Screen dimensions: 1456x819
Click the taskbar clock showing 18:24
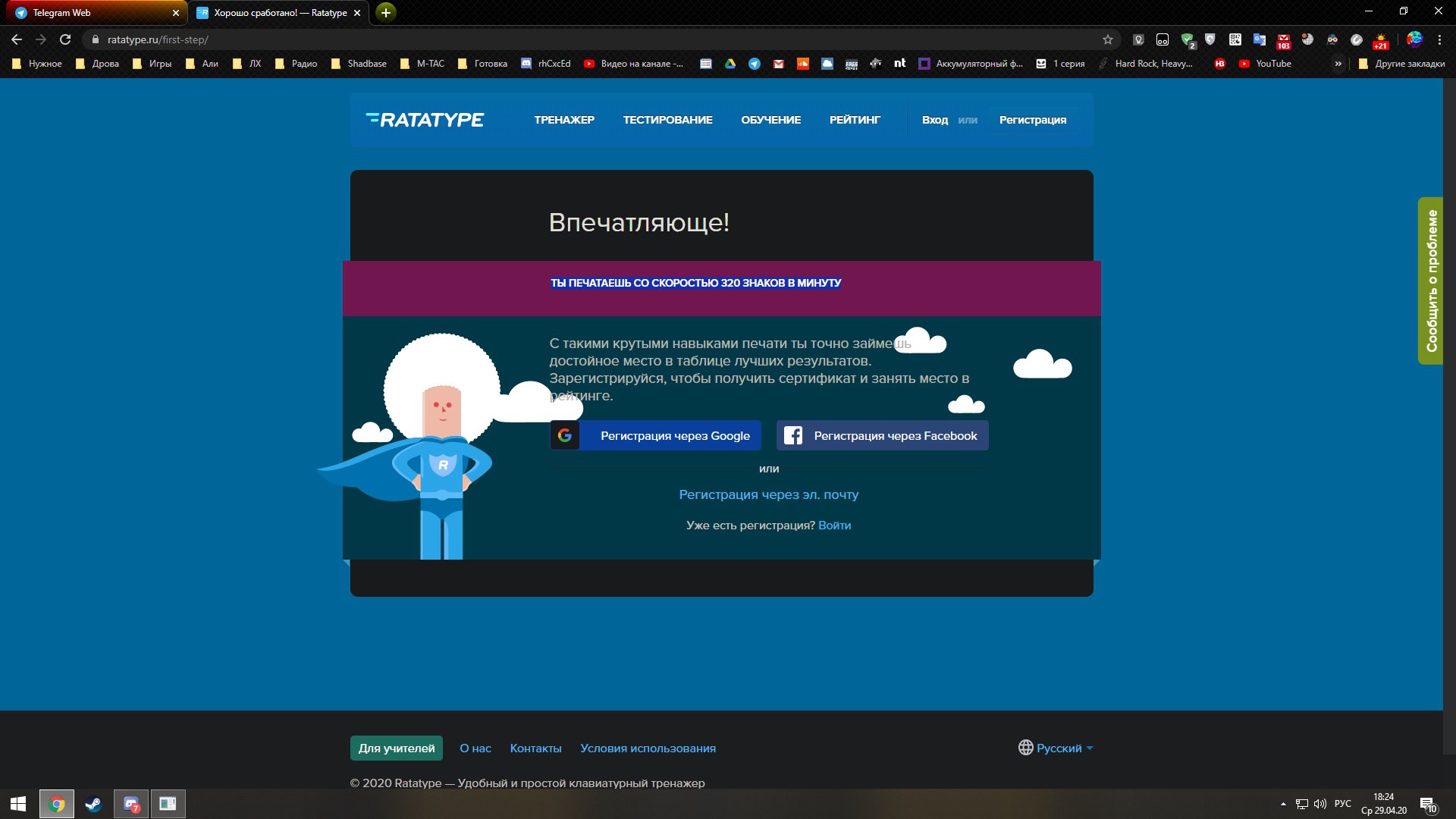pyautogui.click(x=1383, y=804)
